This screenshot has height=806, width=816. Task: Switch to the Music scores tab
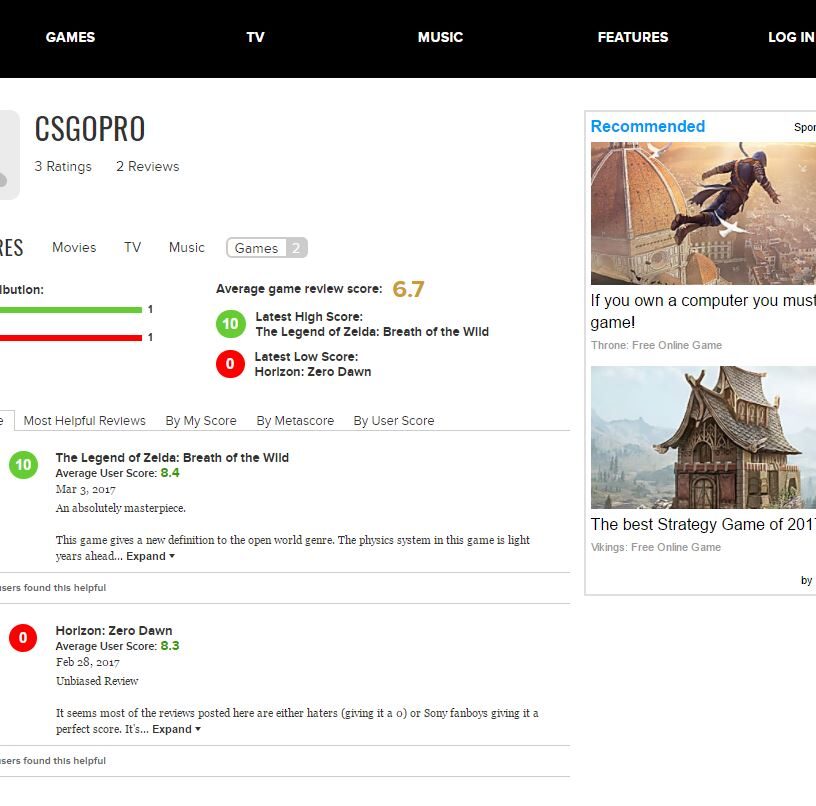(x=187, y=247)
